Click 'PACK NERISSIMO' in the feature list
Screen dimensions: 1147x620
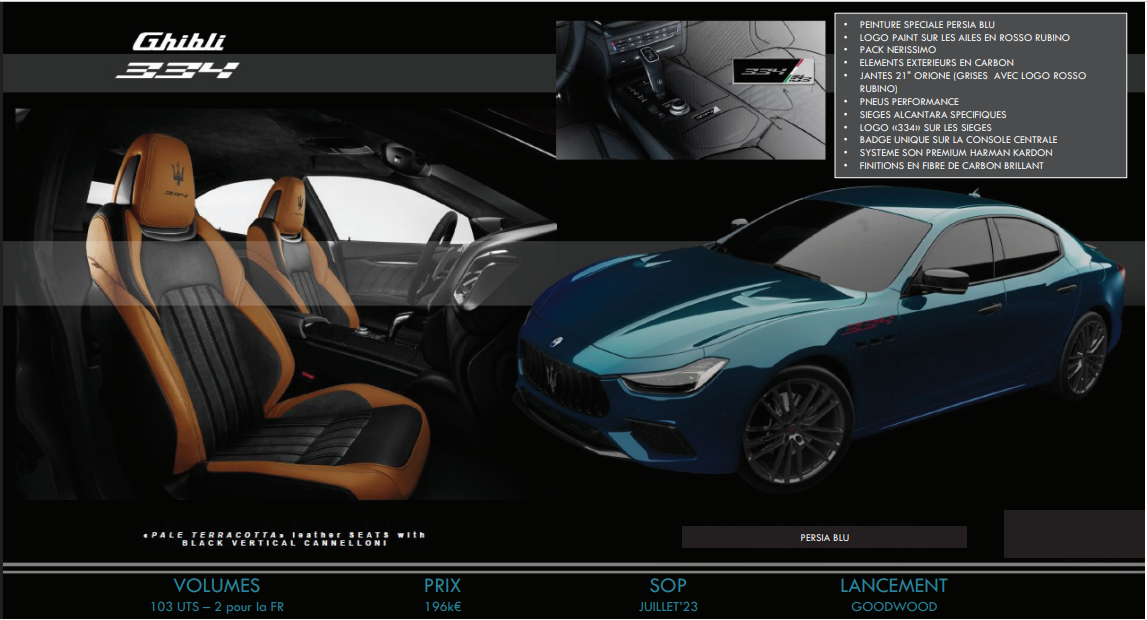pos(900,50)
